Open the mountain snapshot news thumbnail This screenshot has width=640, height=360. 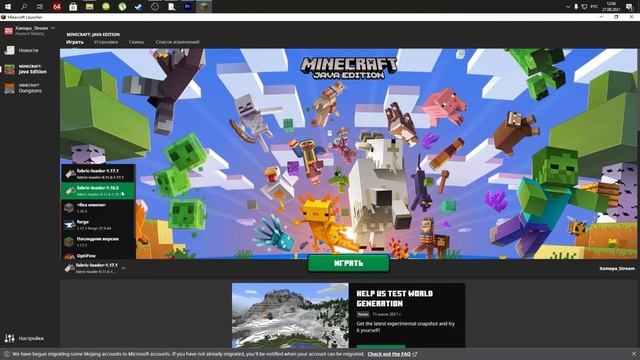click(290, 316)
